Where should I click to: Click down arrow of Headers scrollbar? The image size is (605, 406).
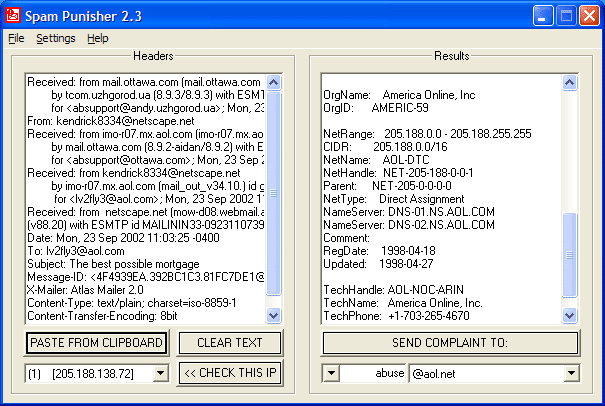(x=274, y=315)
